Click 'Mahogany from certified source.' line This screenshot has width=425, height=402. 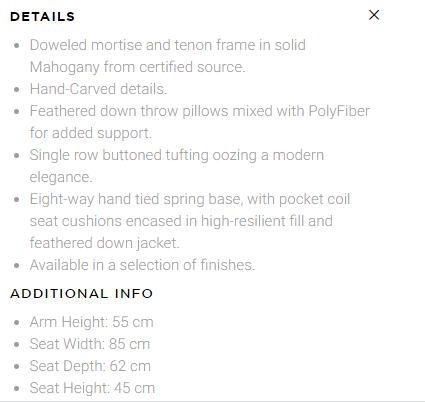coord(137,67)
